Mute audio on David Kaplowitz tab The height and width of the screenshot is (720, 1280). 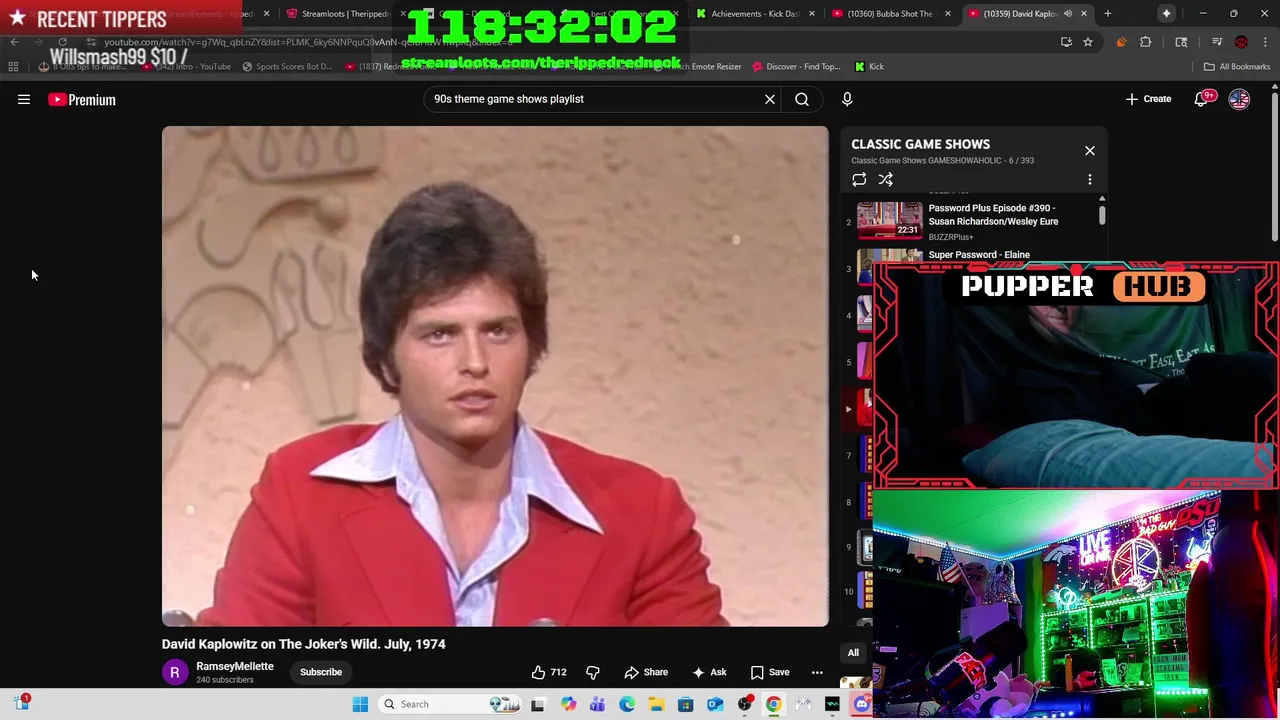point(1068,14)
